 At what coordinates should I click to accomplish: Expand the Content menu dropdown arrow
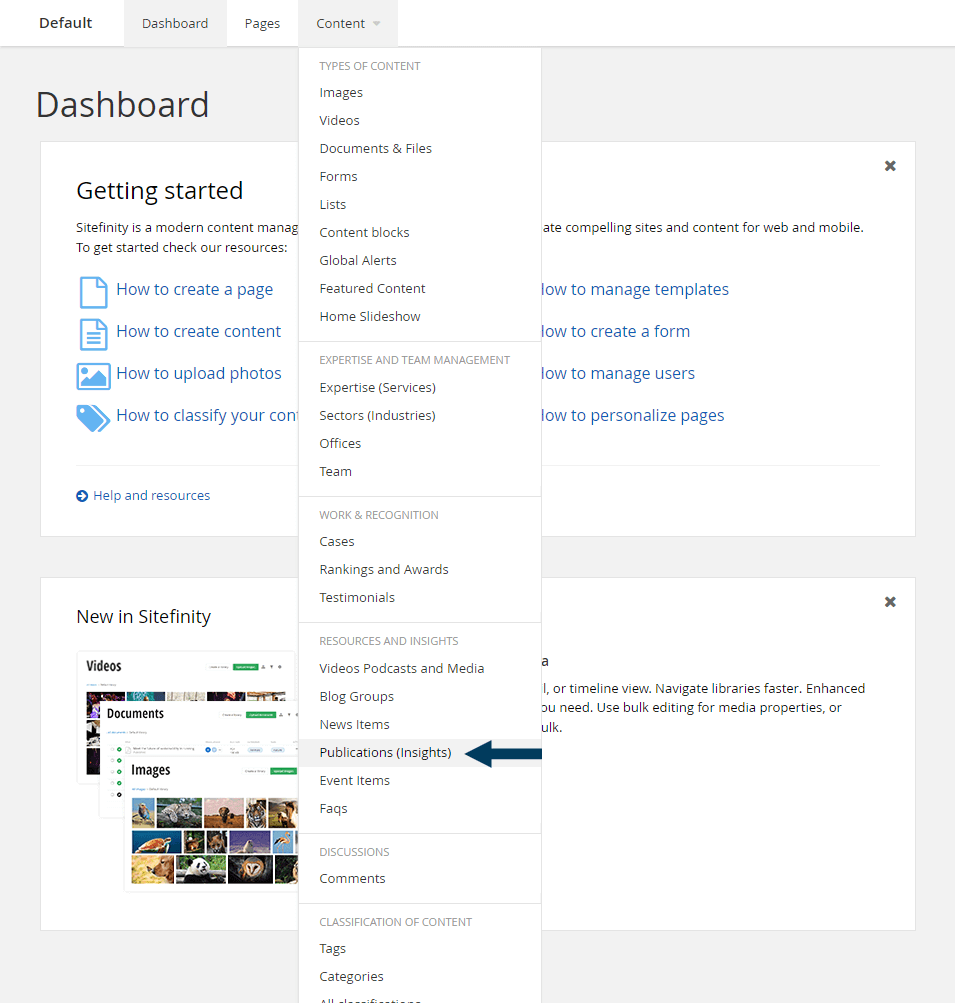(377, 24)
